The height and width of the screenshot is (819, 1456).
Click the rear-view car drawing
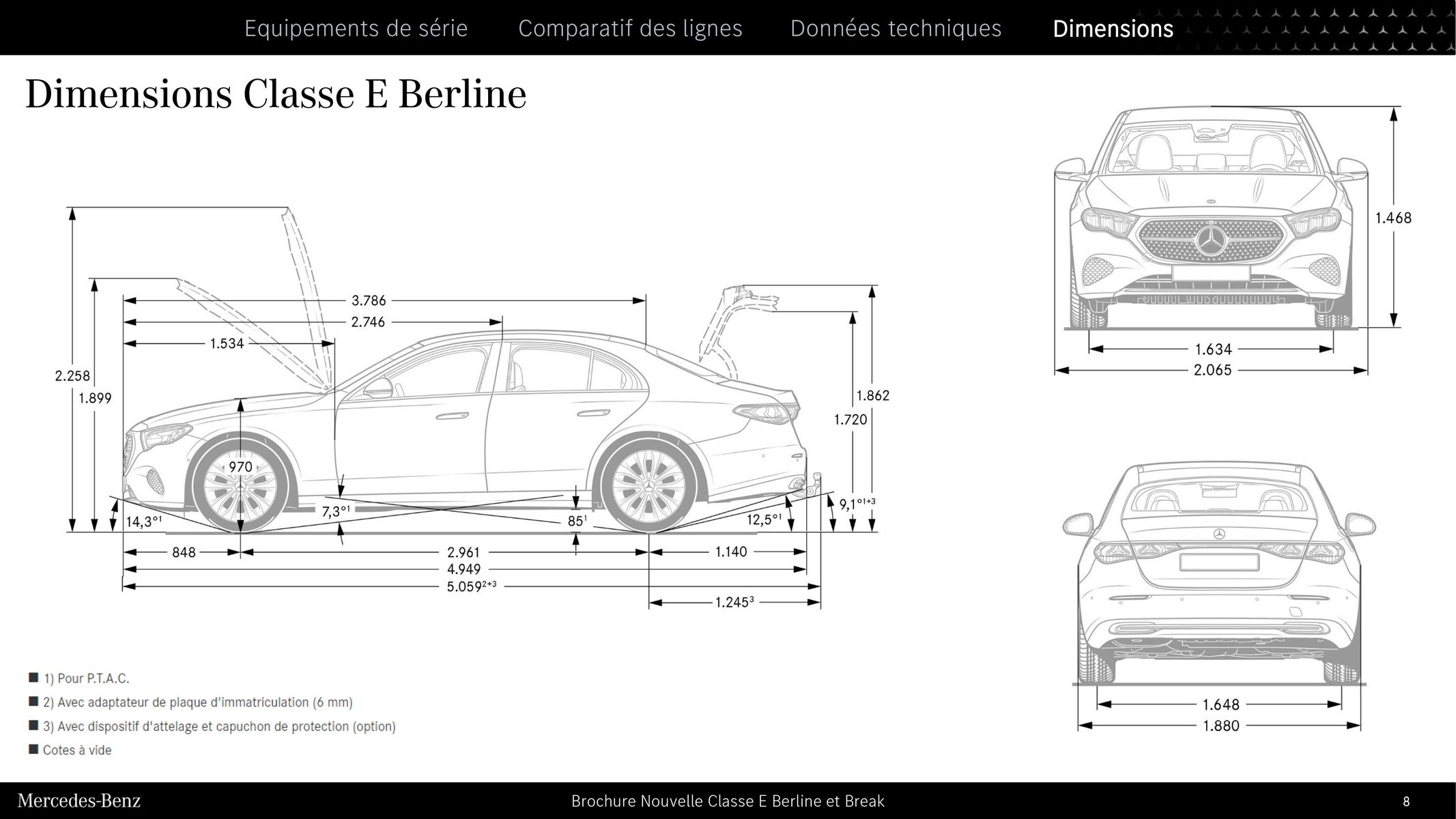tap(1219, 575)
